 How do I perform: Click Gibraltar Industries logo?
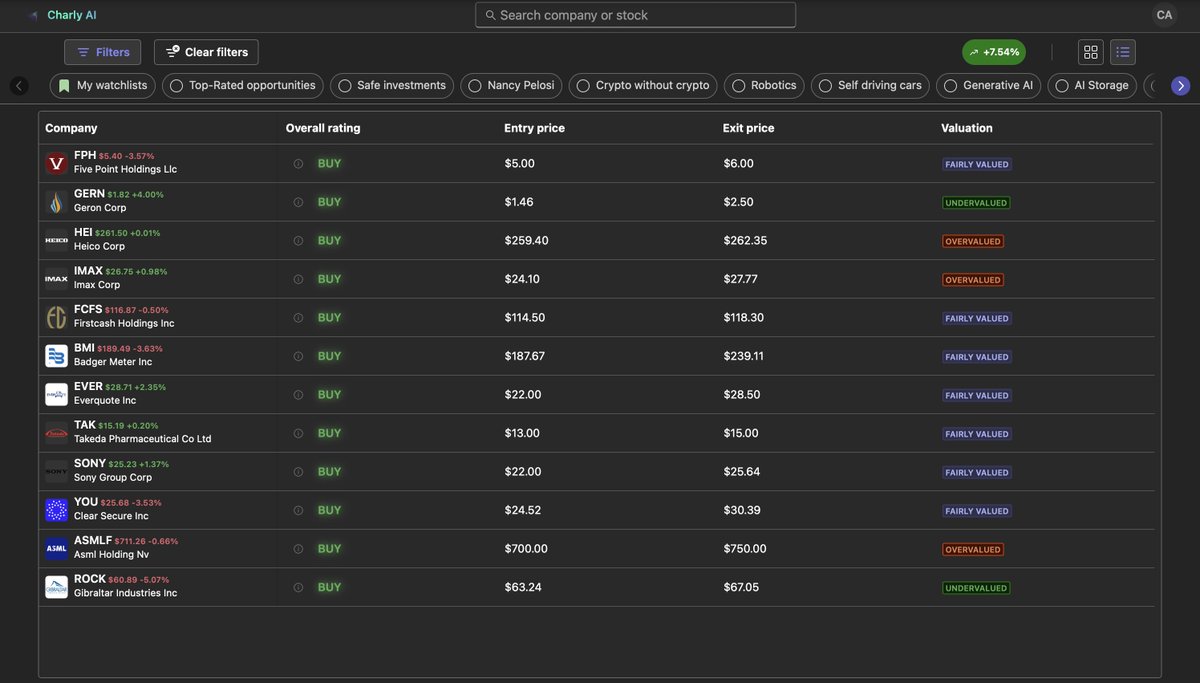57,587
